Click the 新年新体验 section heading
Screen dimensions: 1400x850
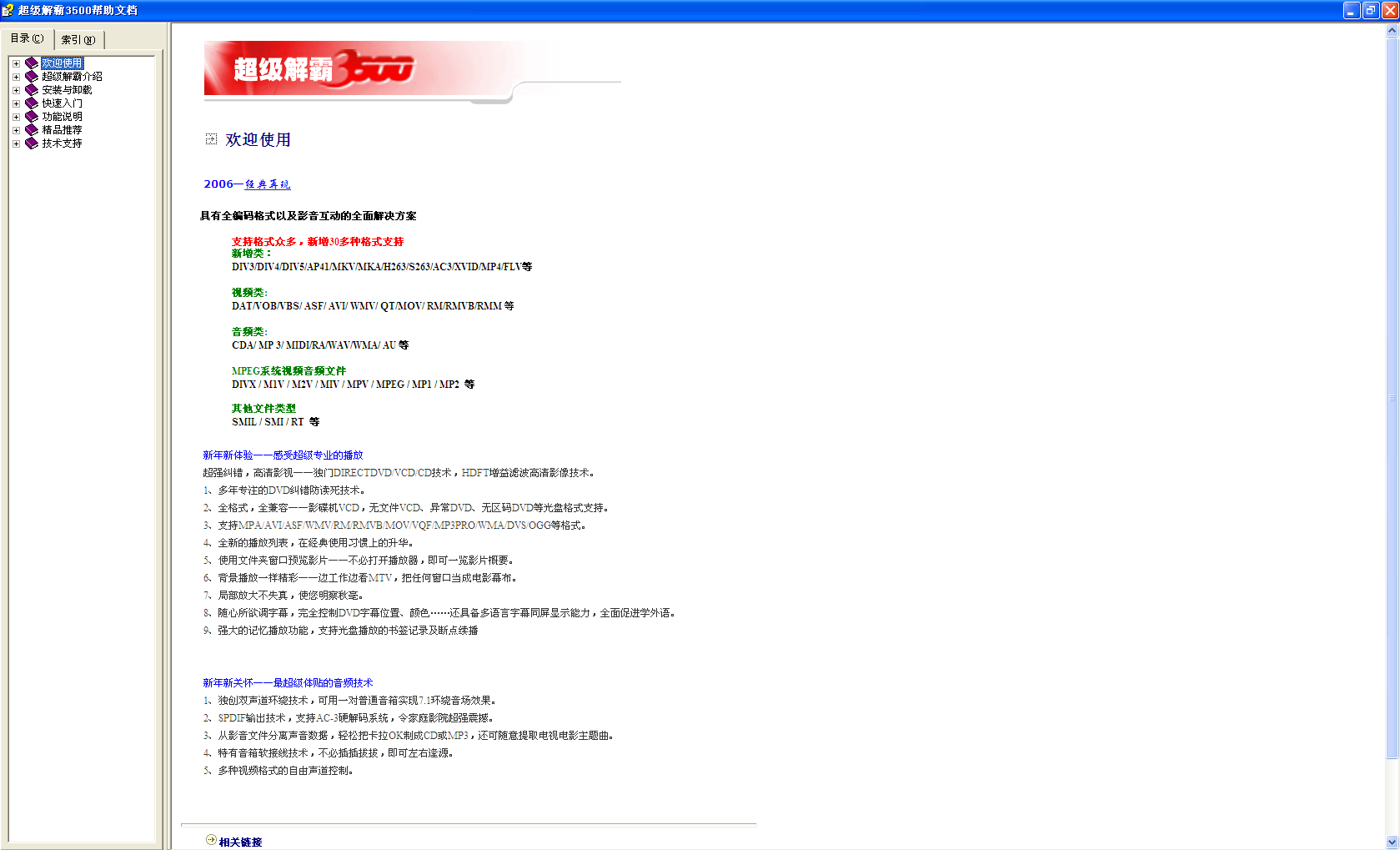(283, 455)
